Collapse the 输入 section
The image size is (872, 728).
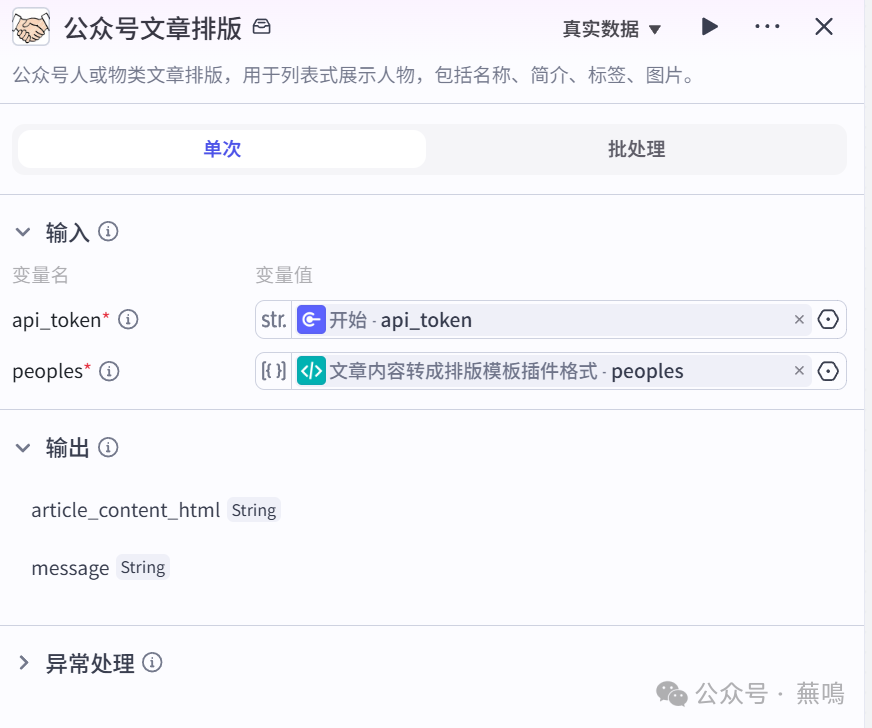[23, 232]
